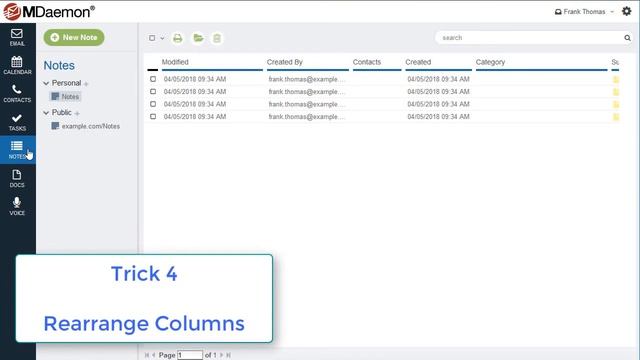Click the move to folder icon
Image resolution: width=640 pixels, height=360 pixels.
(198, 38)
